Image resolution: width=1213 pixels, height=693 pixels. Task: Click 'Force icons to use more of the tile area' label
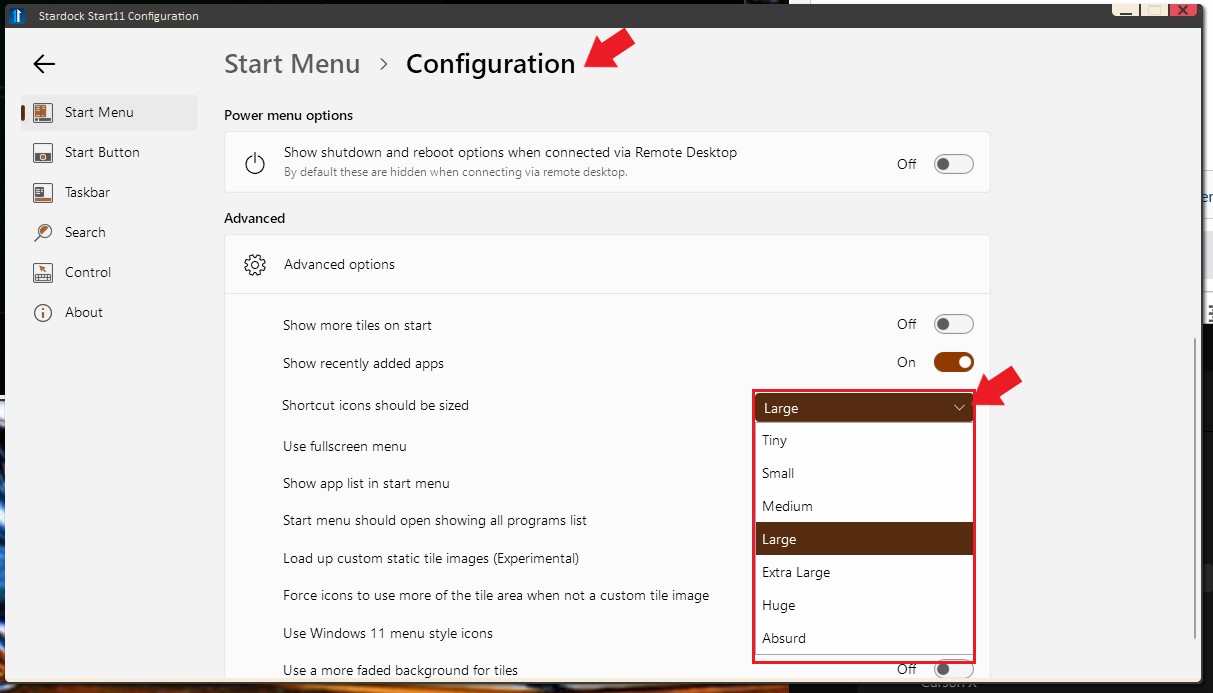point(496,595)
